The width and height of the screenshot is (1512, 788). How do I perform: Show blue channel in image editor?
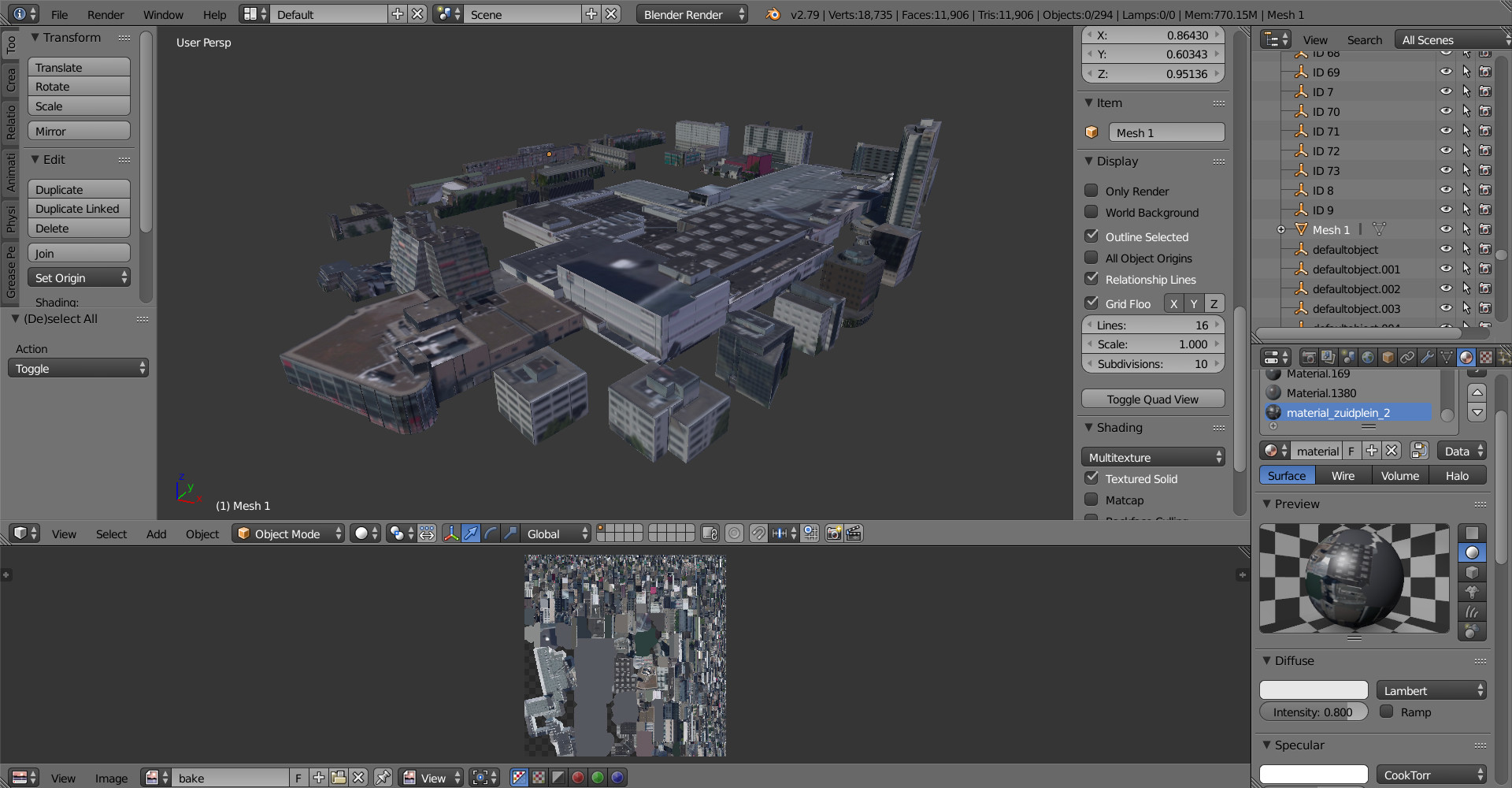pyautogui.click(x=617, y=778)
